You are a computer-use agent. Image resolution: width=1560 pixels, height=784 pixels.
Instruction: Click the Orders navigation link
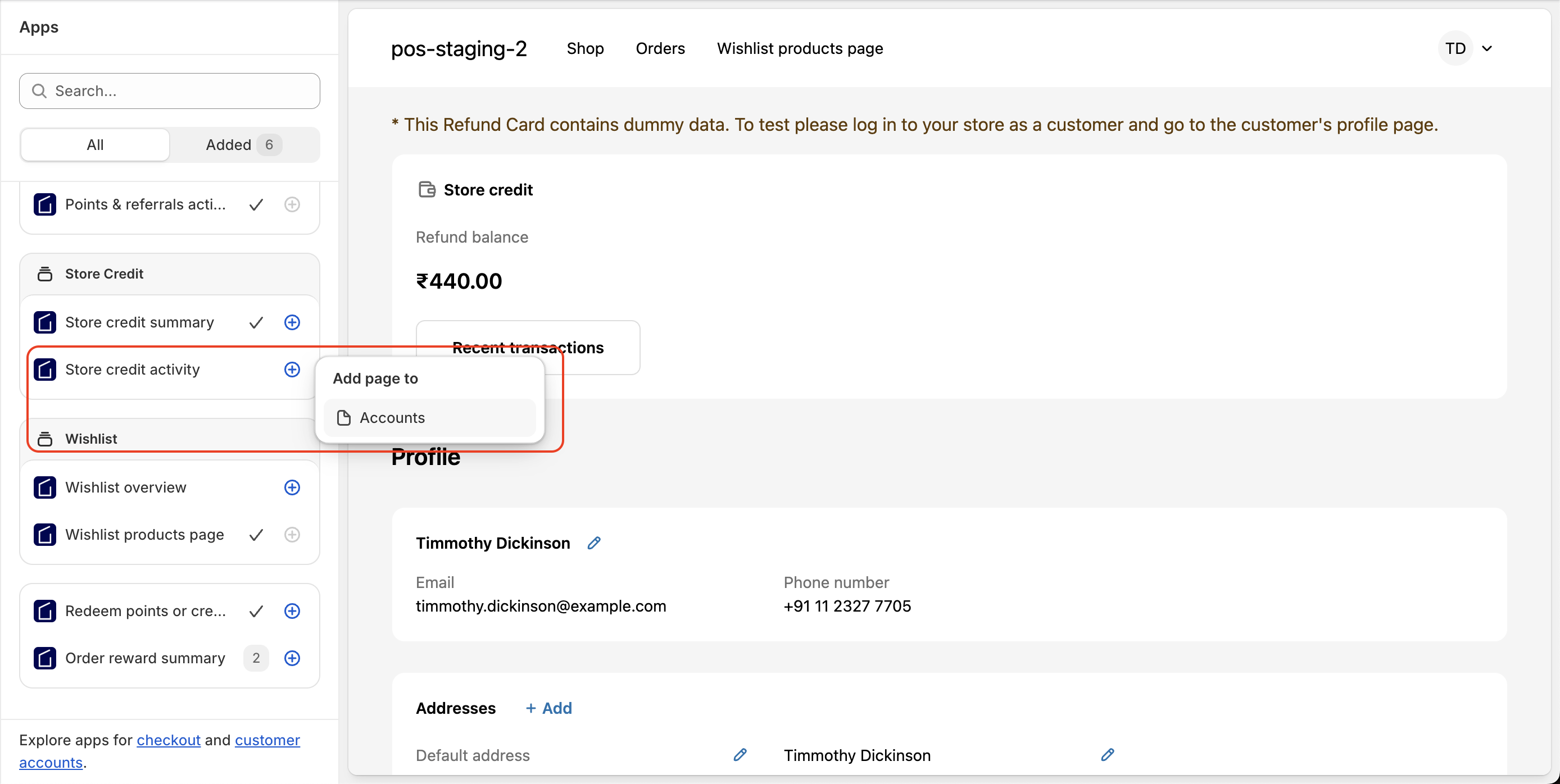(660, 48)
